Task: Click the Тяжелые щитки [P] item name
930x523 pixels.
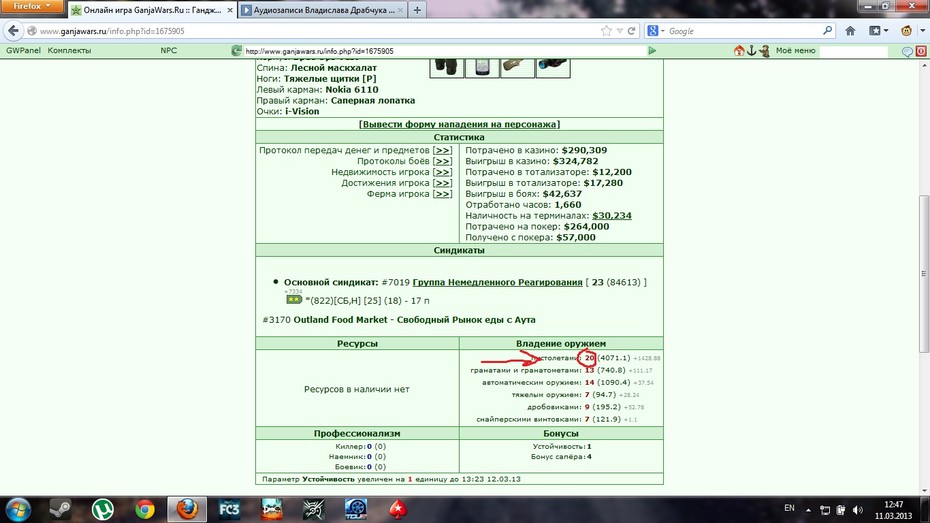Action: (x=330, y=78)
